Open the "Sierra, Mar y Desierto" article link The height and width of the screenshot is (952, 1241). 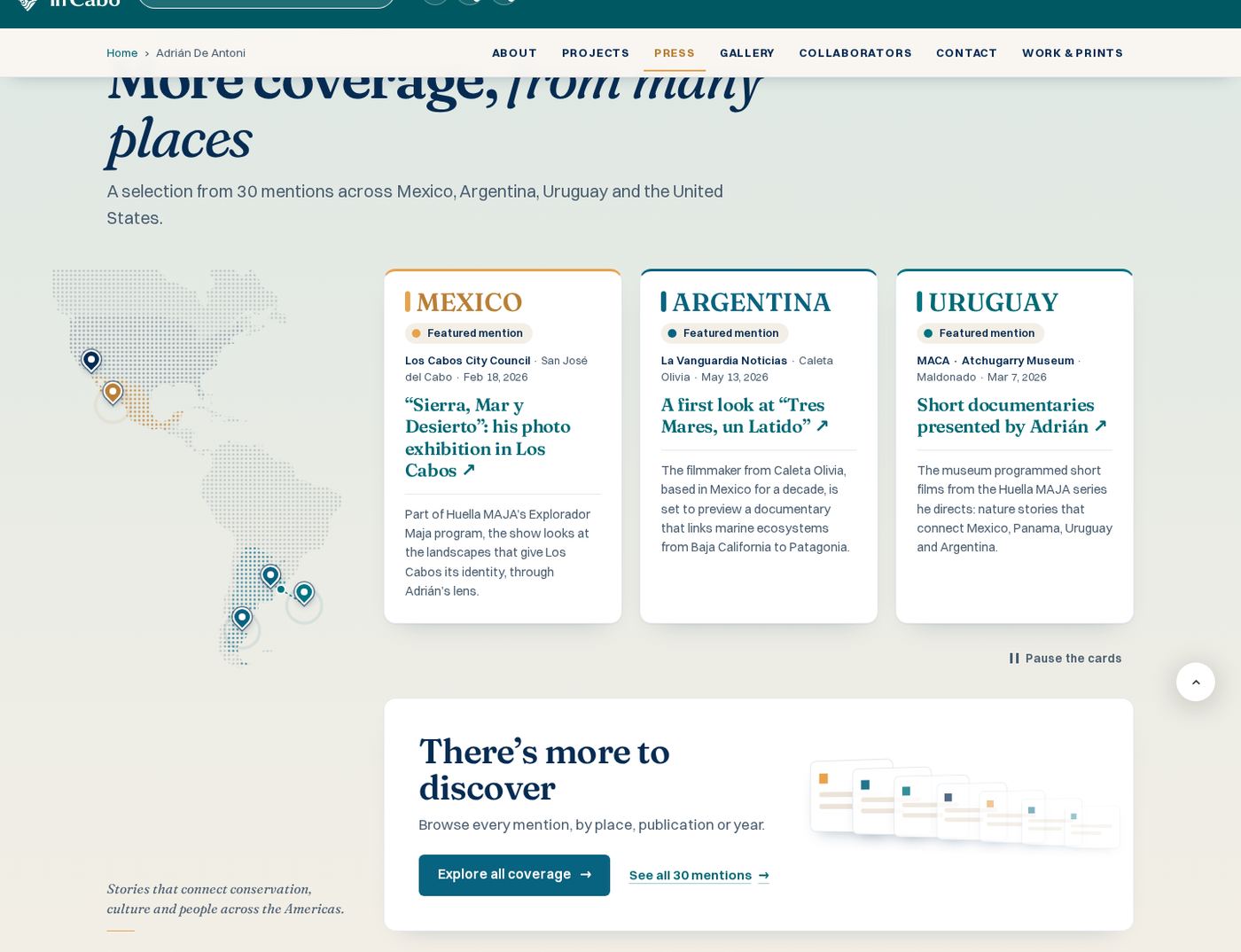[488, 438]
